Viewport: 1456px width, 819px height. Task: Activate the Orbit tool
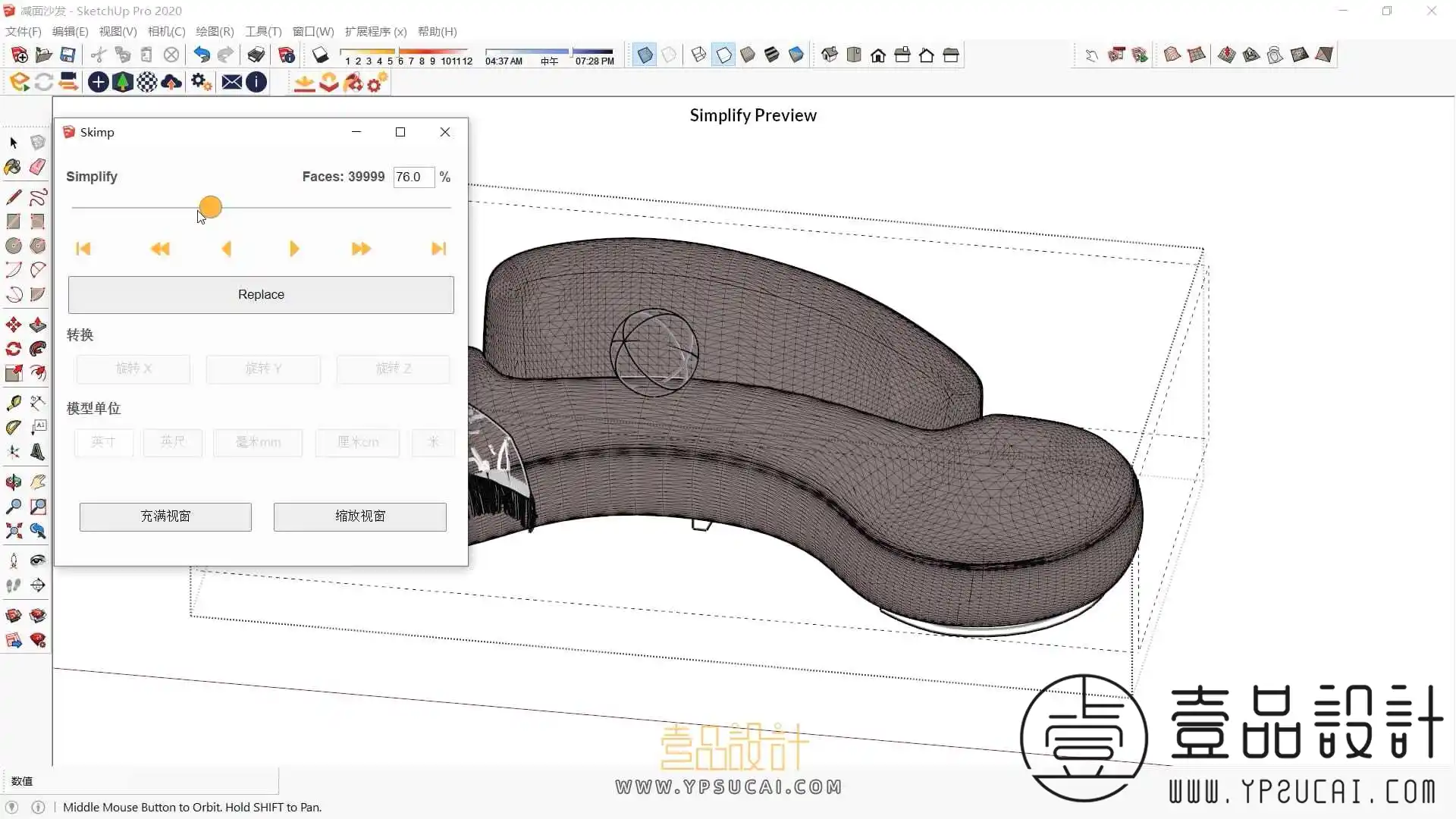tap(13, 482)
